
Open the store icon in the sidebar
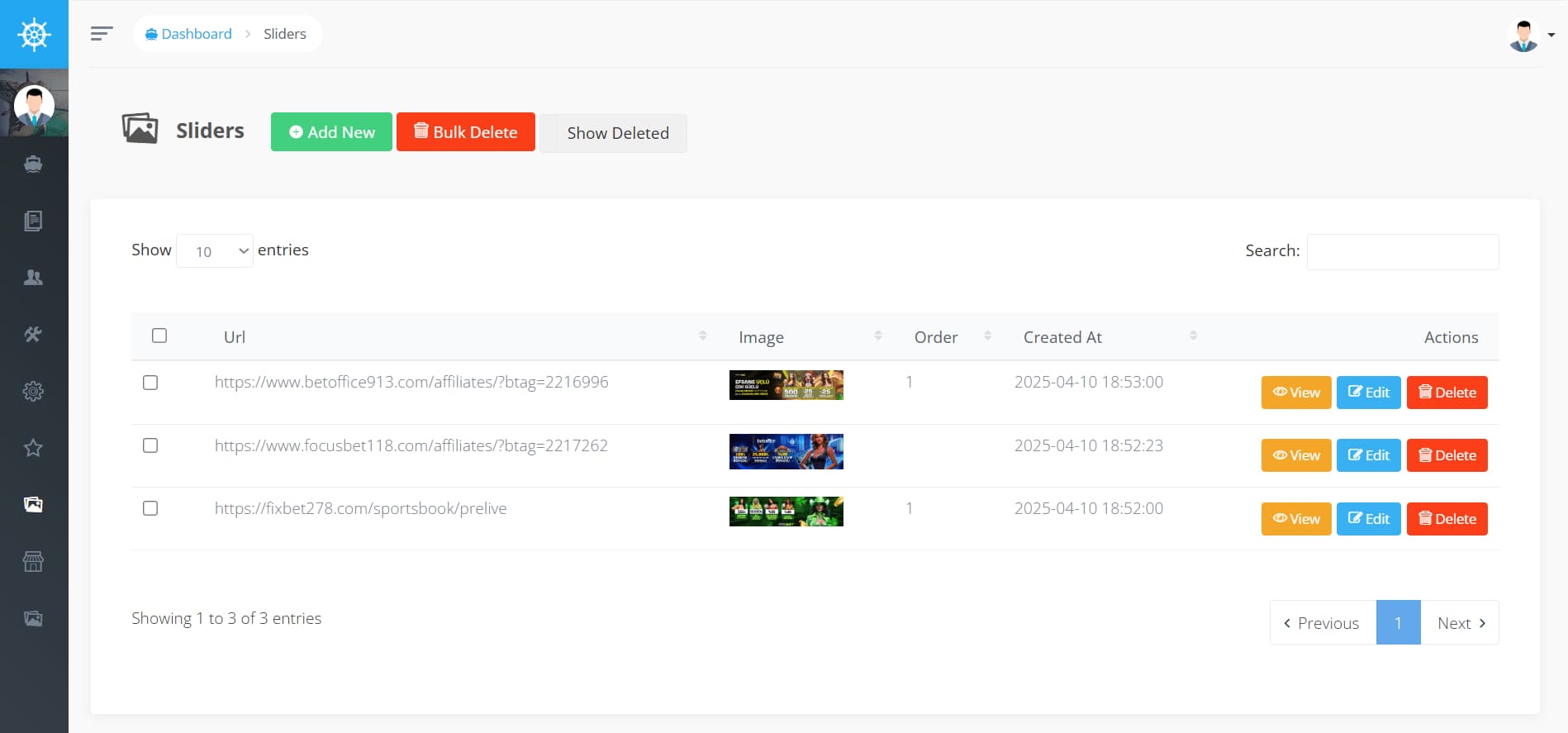point(33,562)
